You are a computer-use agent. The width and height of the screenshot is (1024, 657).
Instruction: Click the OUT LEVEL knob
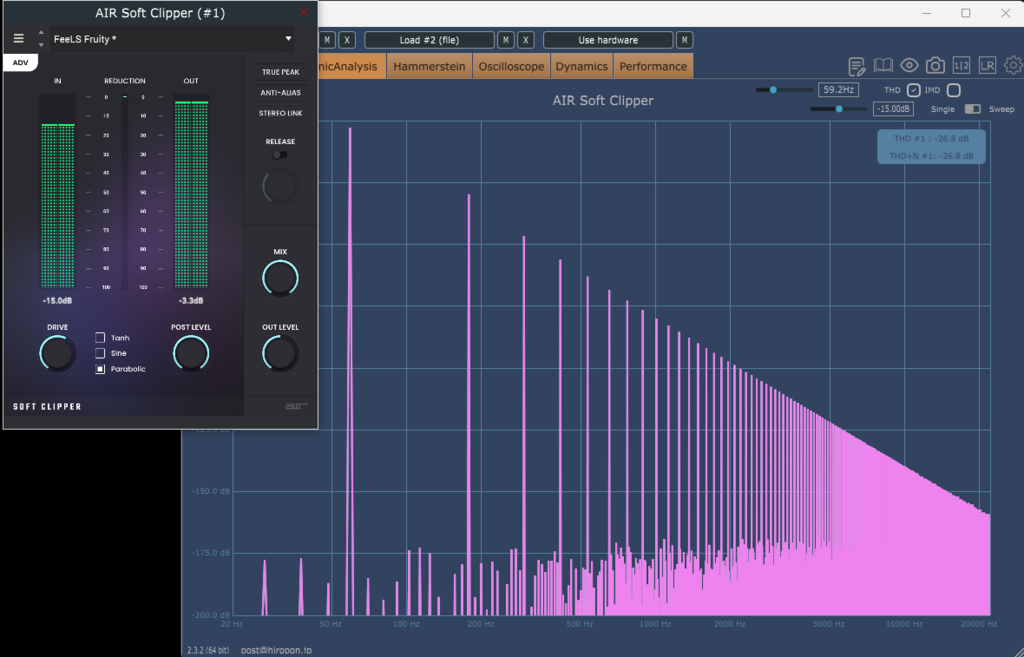pos(280,353)
